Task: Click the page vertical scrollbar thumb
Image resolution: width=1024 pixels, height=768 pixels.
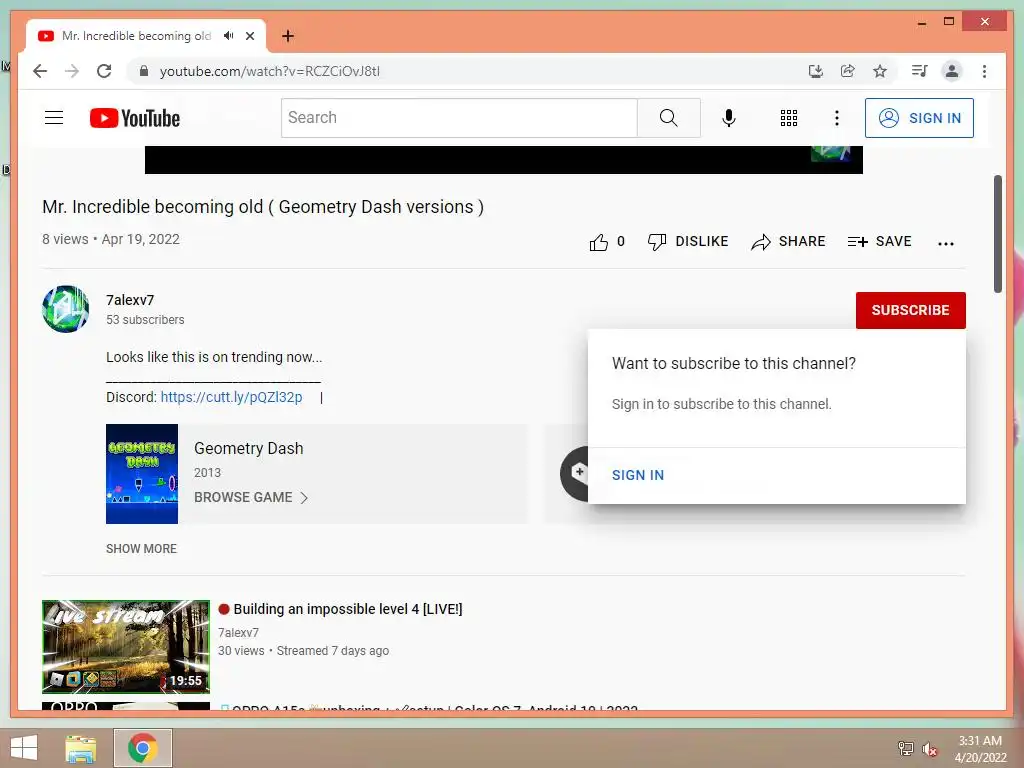Action: [x=998, y=234]
